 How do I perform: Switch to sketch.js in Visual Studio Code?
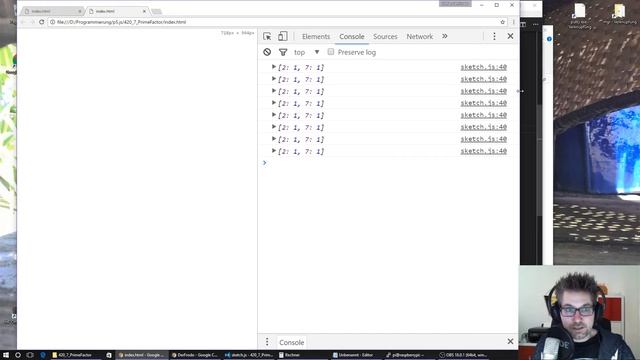(x=249, y=355)
